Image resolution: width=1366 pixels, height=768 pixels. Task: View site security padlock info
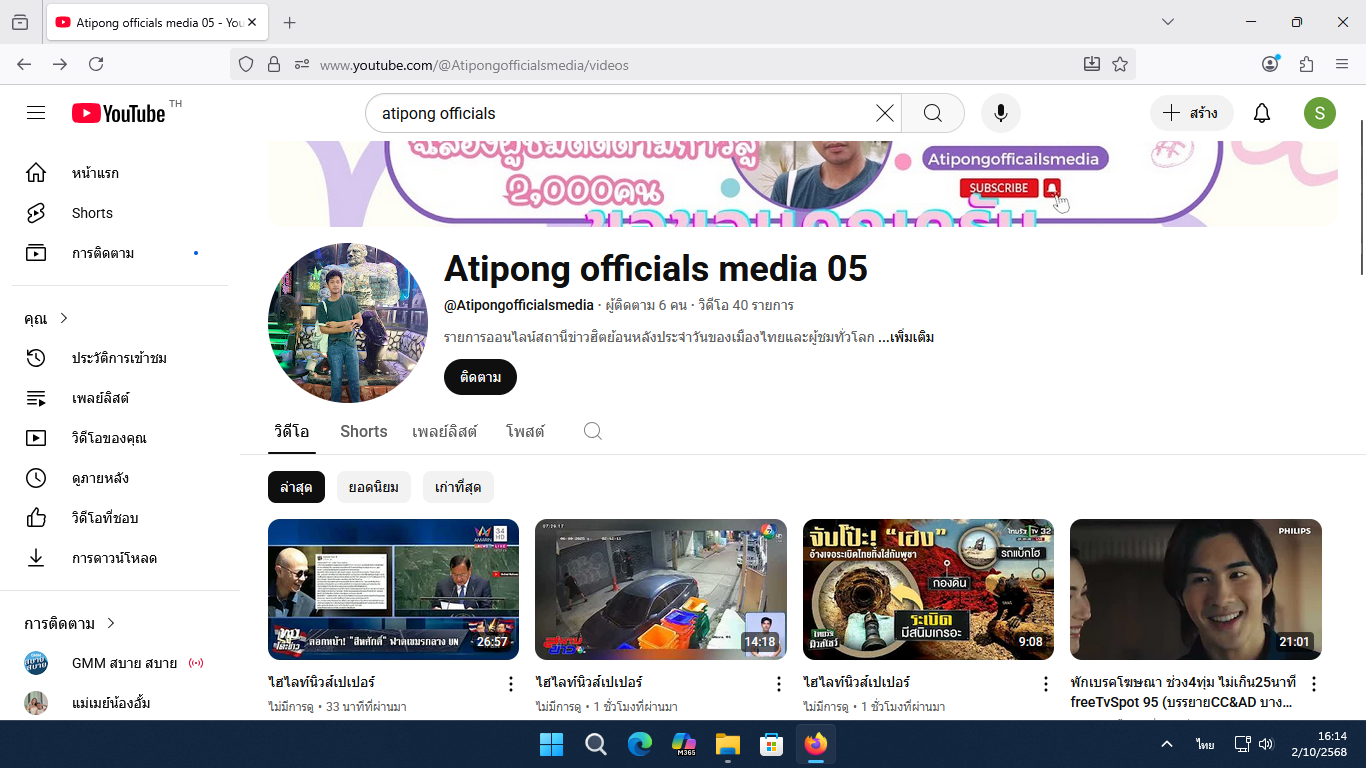point(274,64)
